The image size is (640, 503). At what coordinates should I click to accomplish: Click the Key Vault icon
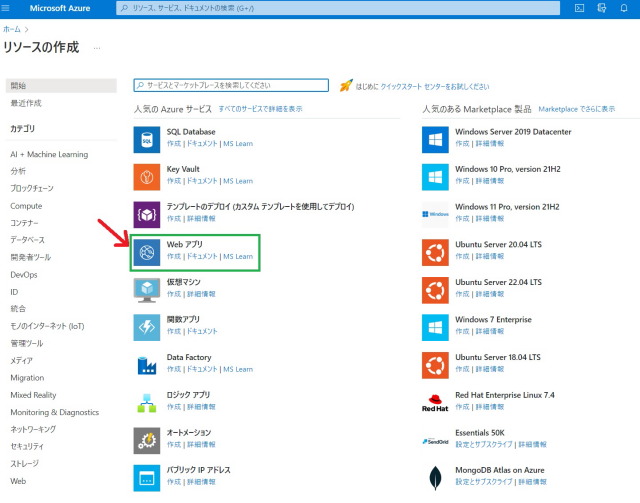tap(147, 177)
